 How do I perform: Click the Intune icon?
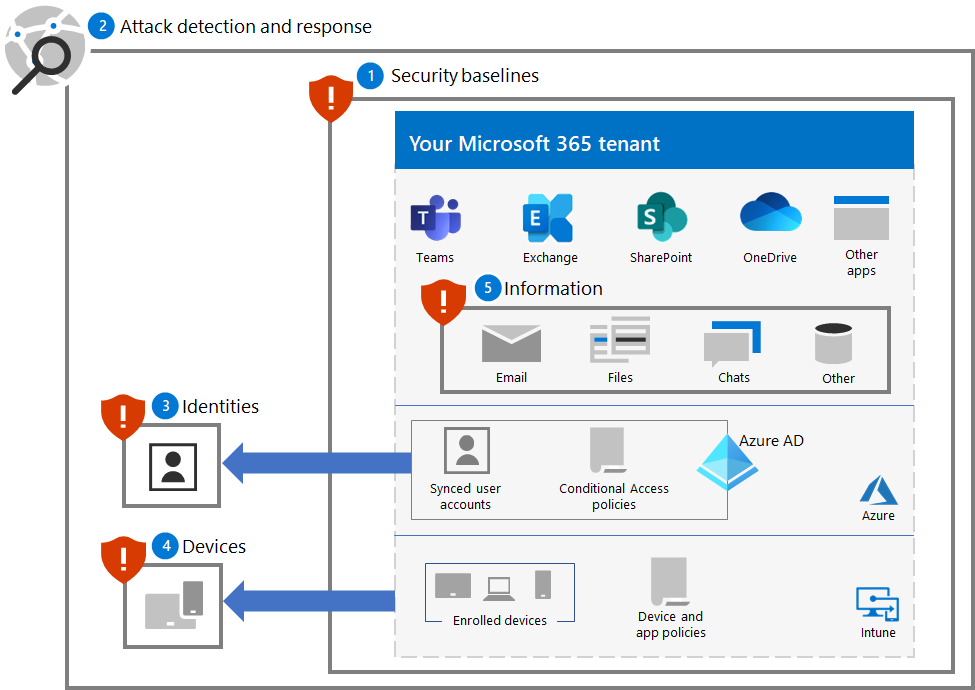tap(877, 604)
